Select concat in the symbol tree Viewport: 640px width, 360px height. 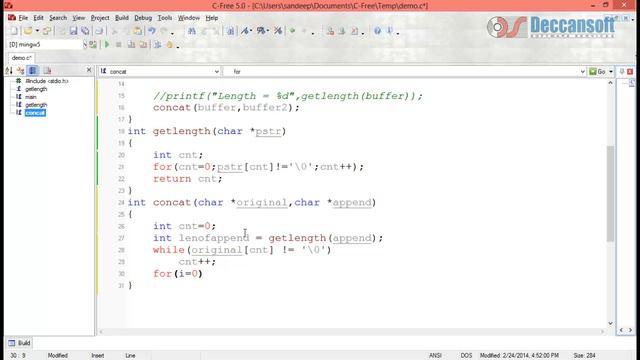[35, 113]
